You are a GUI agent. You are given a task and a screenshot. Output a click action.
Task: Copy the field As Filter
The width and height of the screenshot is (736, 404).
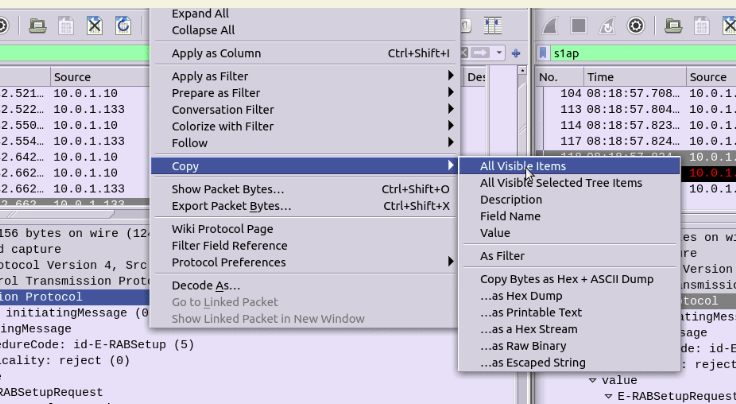coord(569,256)
